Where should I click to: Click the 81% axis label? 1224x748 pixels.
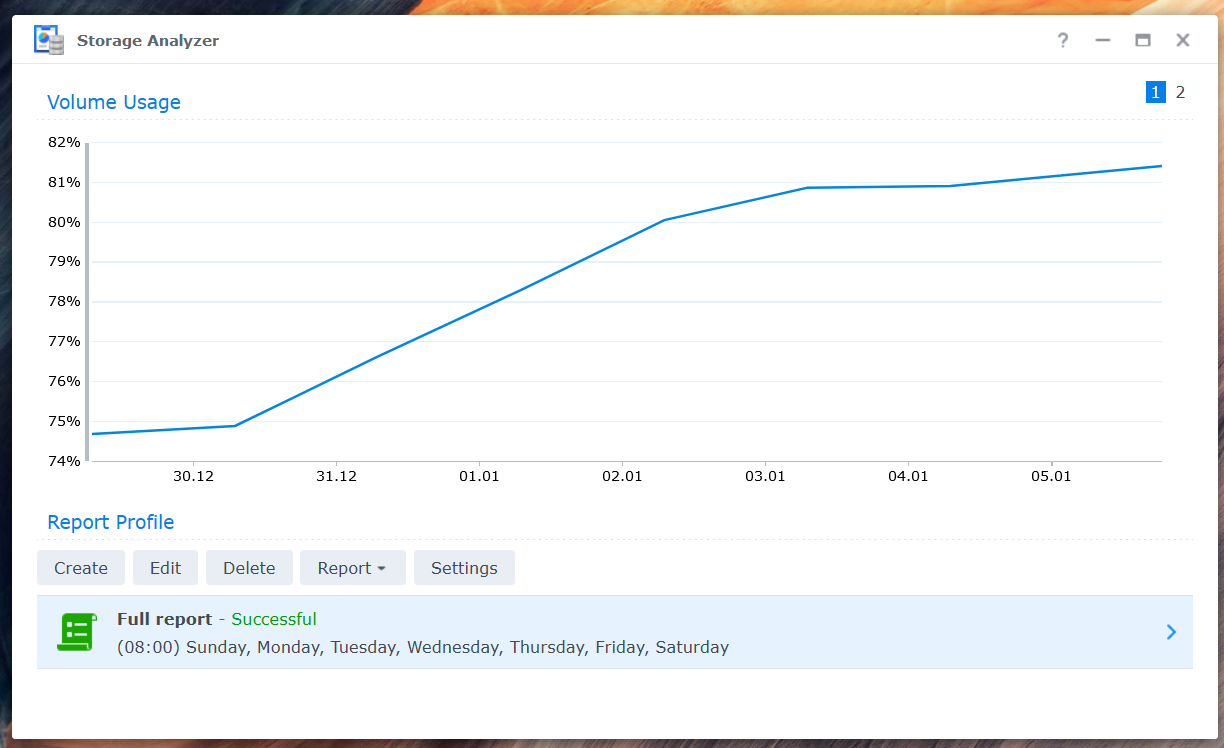(x=64, y=182)
